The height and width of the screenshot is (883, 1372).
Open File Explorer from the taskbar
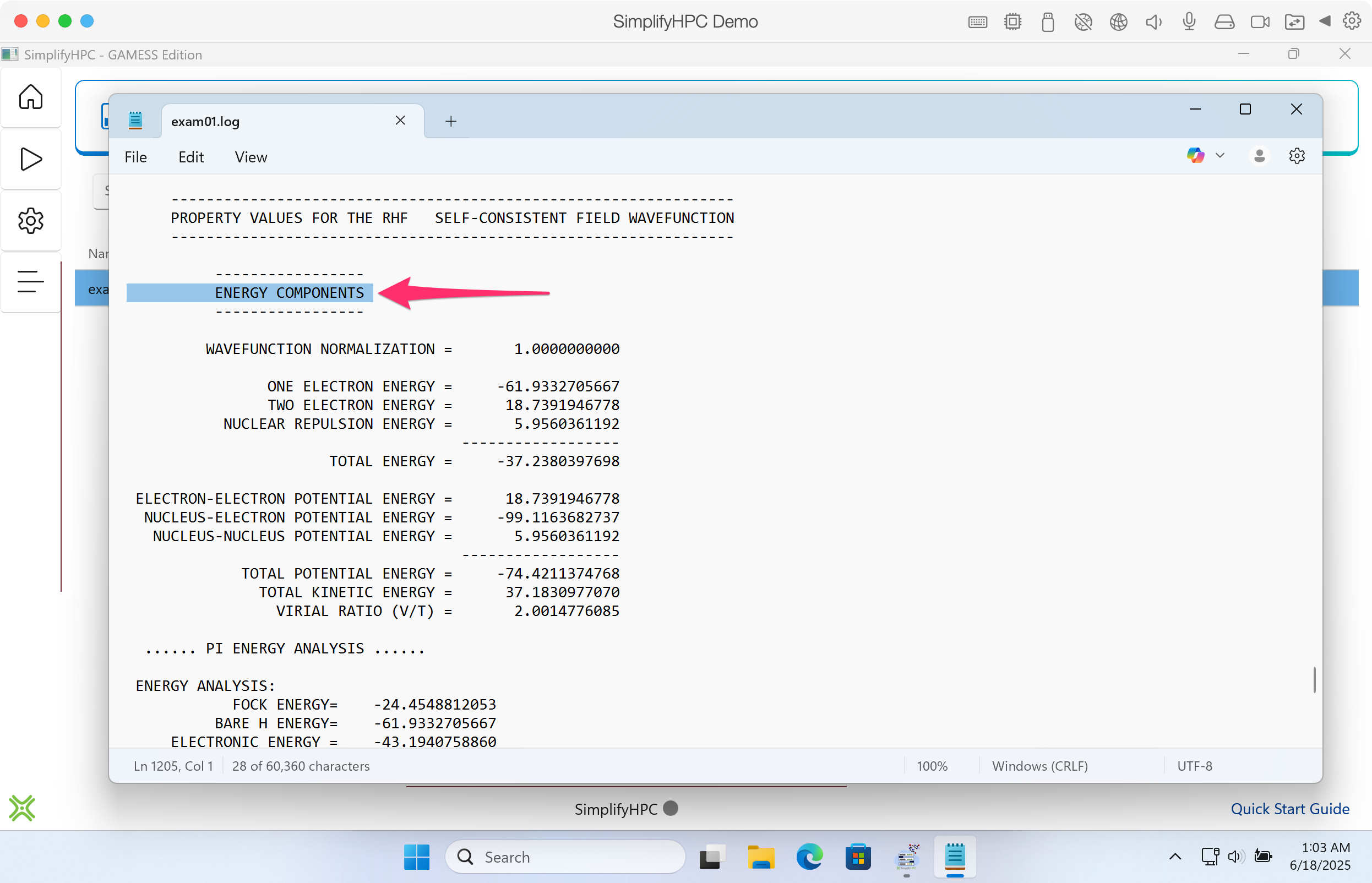[x=760, y=857]
